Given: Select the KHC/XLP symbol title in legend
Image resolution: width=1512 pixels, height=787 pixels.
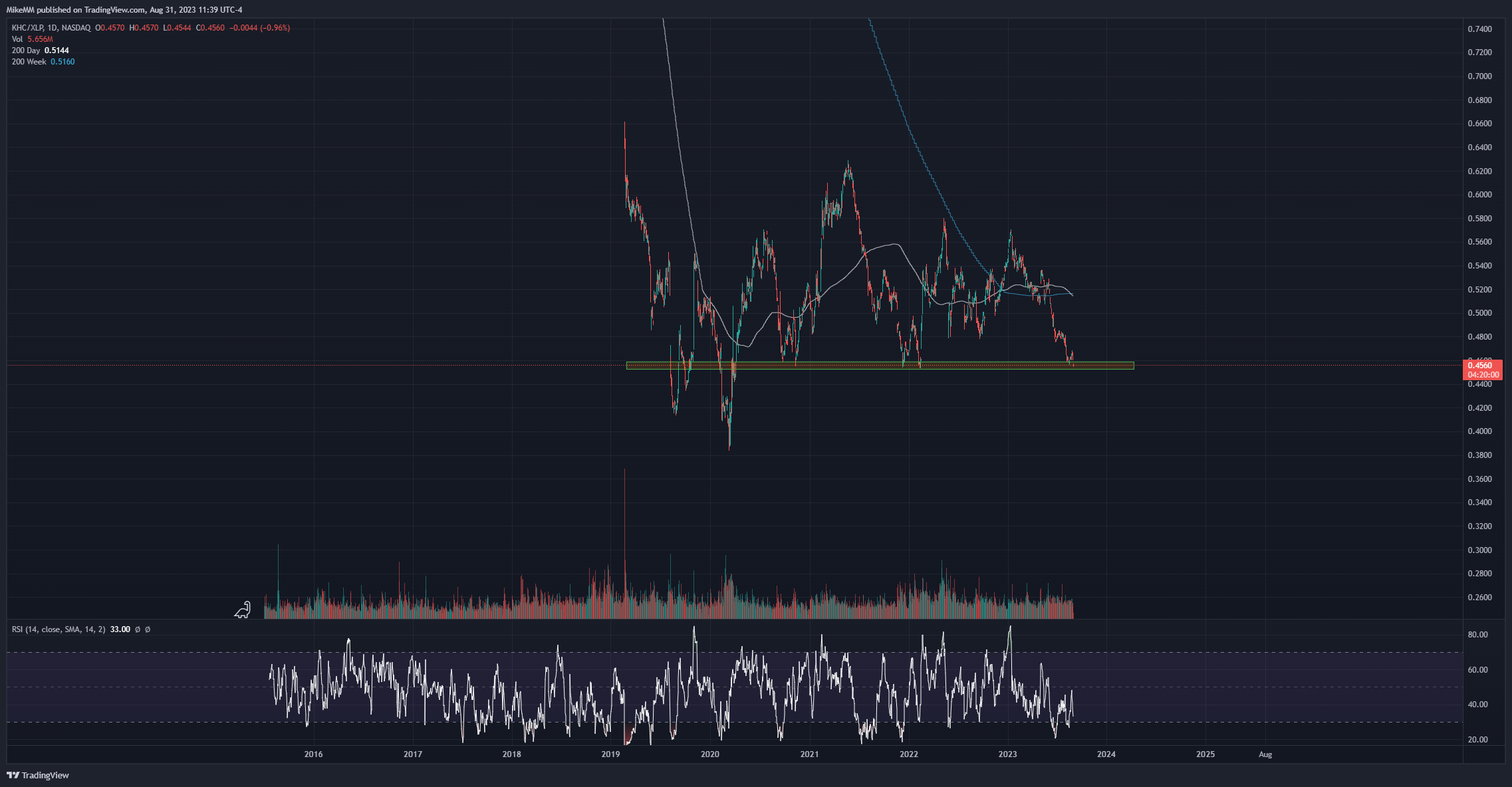Looking at the screenshot, I should point(51,28).
